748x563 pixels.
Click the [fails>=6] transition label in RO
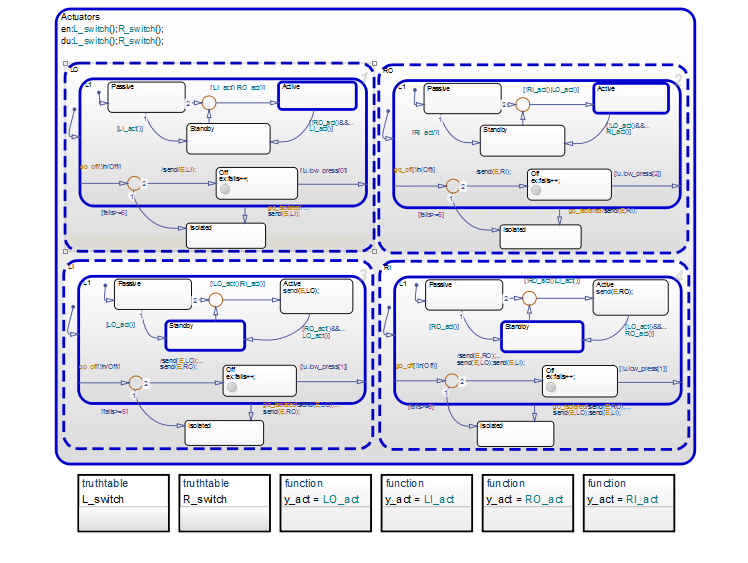pos(431,215)
